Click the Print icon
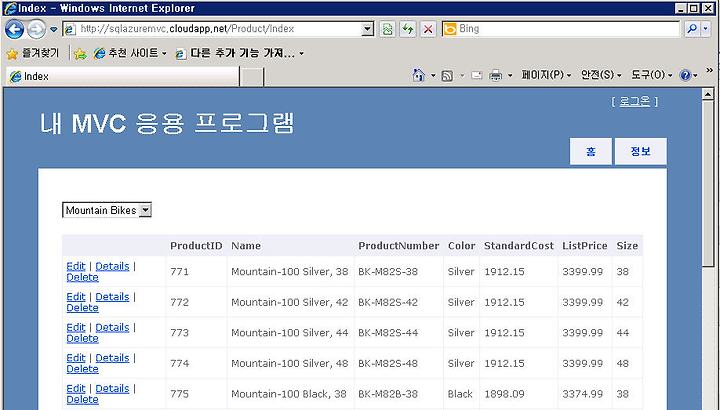The width and height of the screenshot is (720, 410). point(495,75)
